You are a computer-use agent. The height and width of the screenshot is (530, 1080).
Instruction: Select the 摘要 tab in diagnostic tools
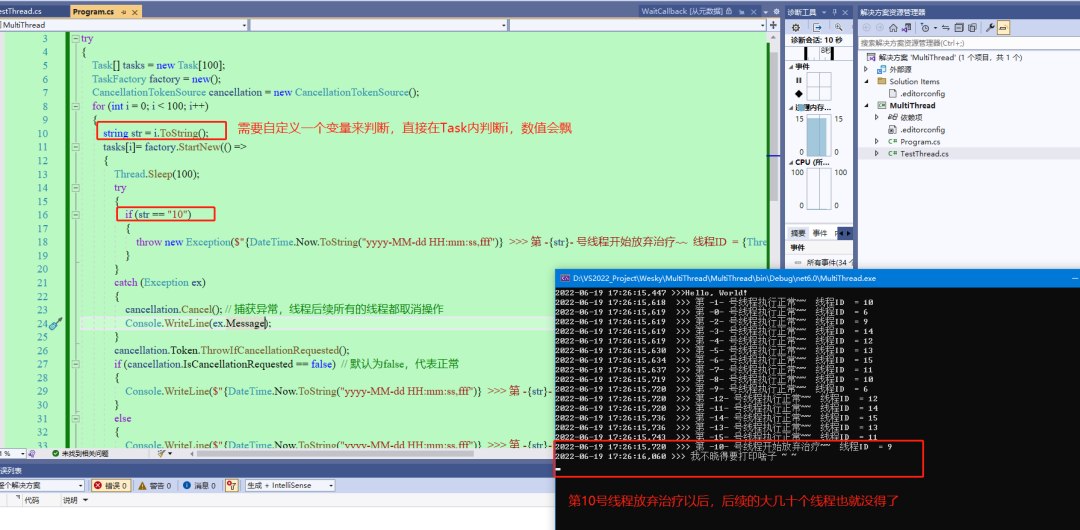pyautogui.click(x=798, y=233)
